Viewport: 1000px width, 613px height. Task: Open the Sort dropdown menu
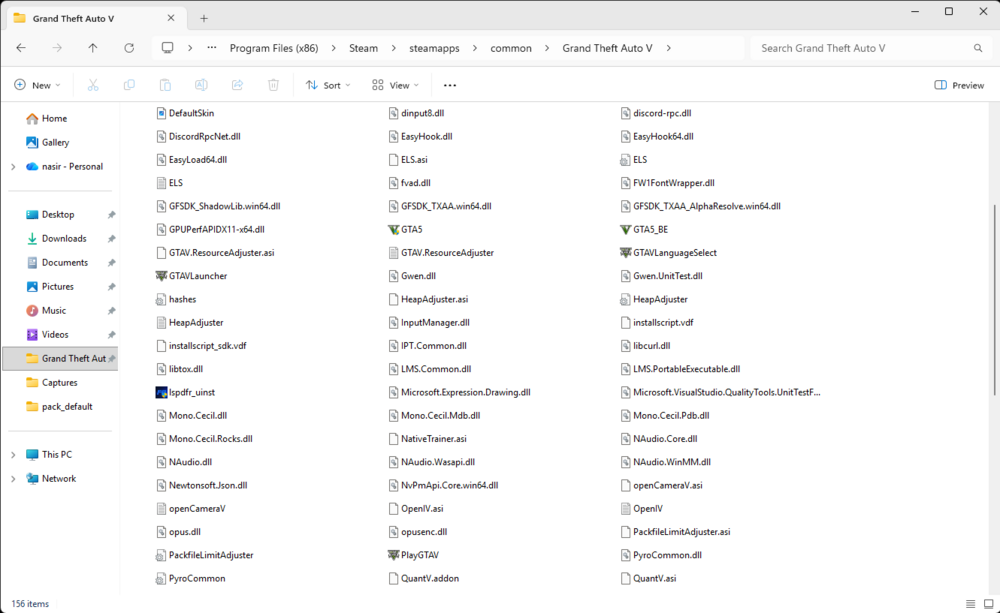point(328,85)
